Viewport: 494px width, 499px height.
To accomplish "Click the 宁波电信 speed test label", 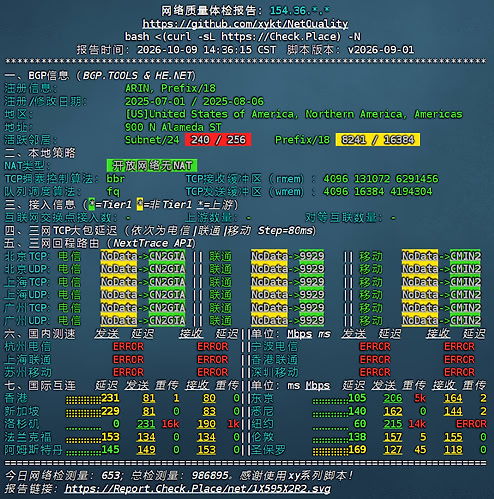I will tap(275, 346).
